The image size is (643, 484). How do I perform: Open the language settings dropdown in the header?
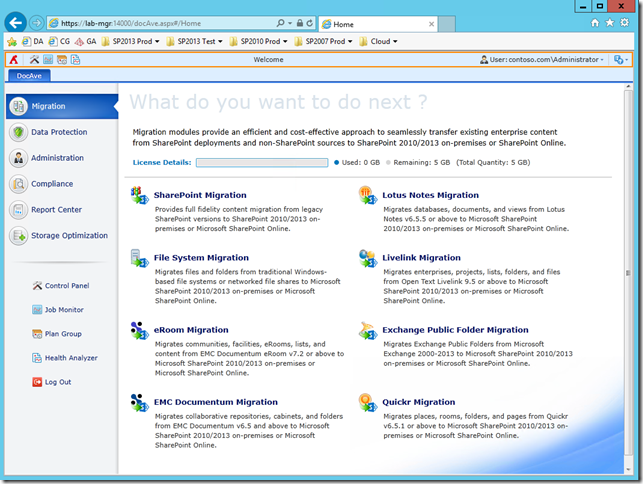[x=621, y=60]
